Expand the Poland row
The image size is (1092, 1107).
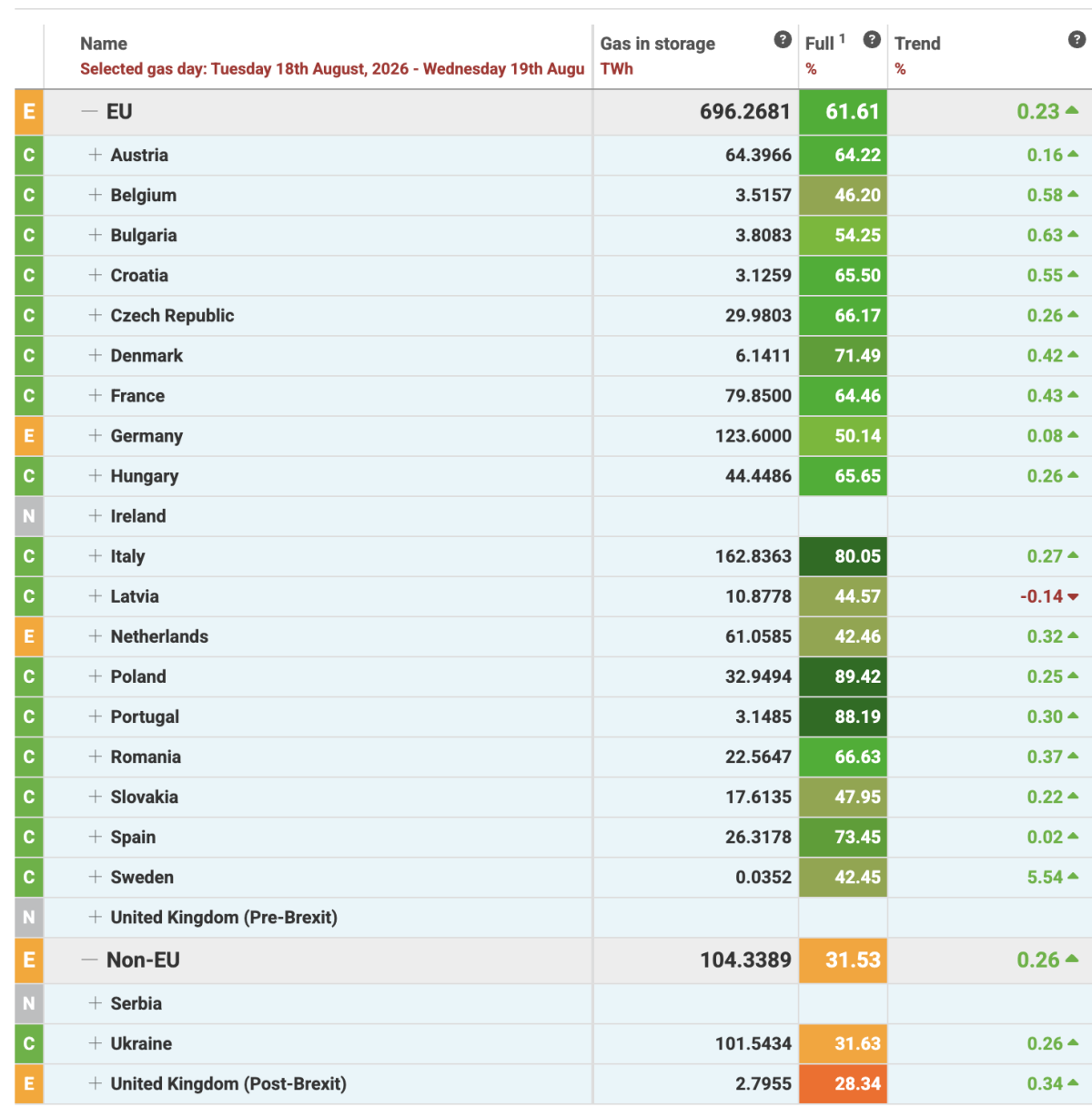pyautogui.click(x=96, y=675)
